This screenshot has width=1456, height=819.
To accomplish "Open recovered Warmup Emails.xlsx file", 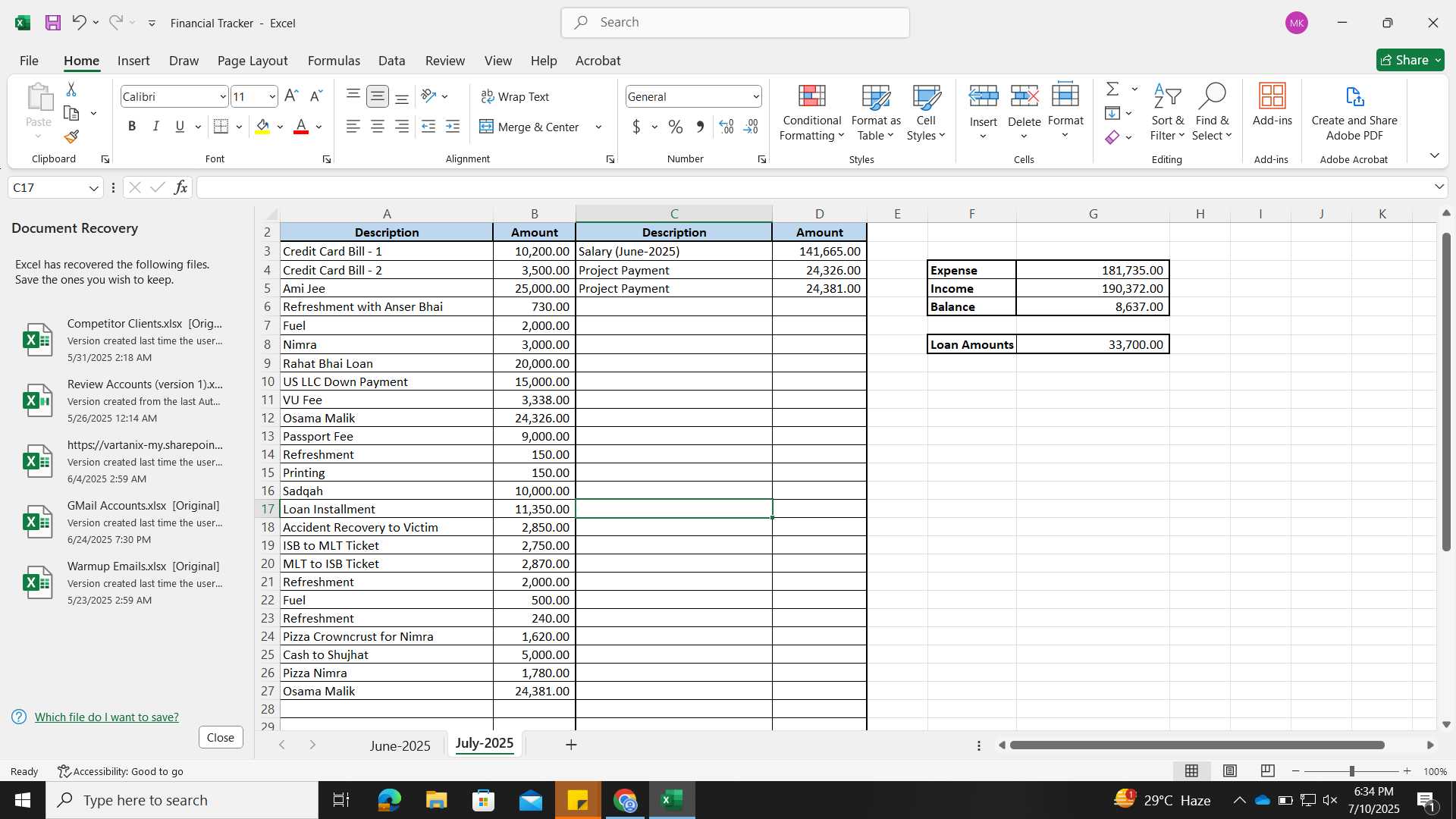I will pos(125,582).
